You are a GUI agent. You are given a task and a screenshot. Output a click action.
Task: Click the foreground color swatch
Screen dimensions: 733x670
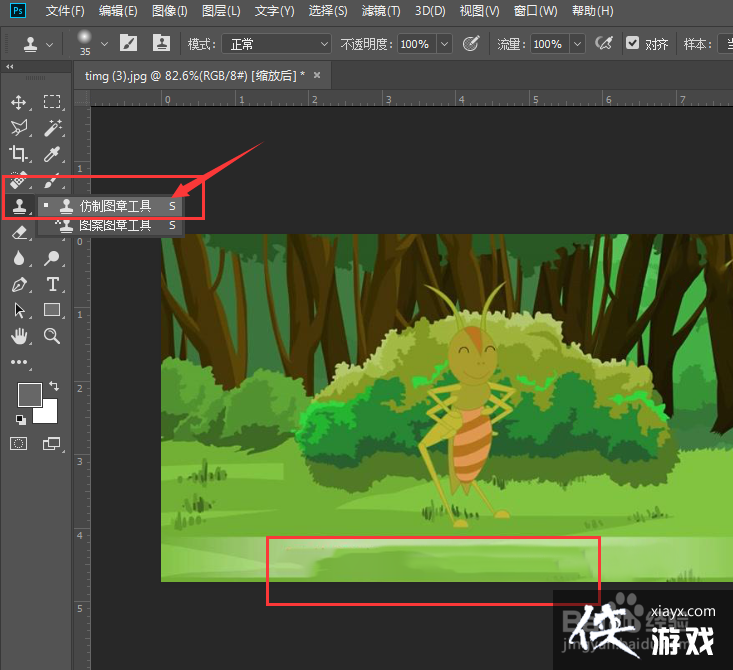(x=30, y=395)
